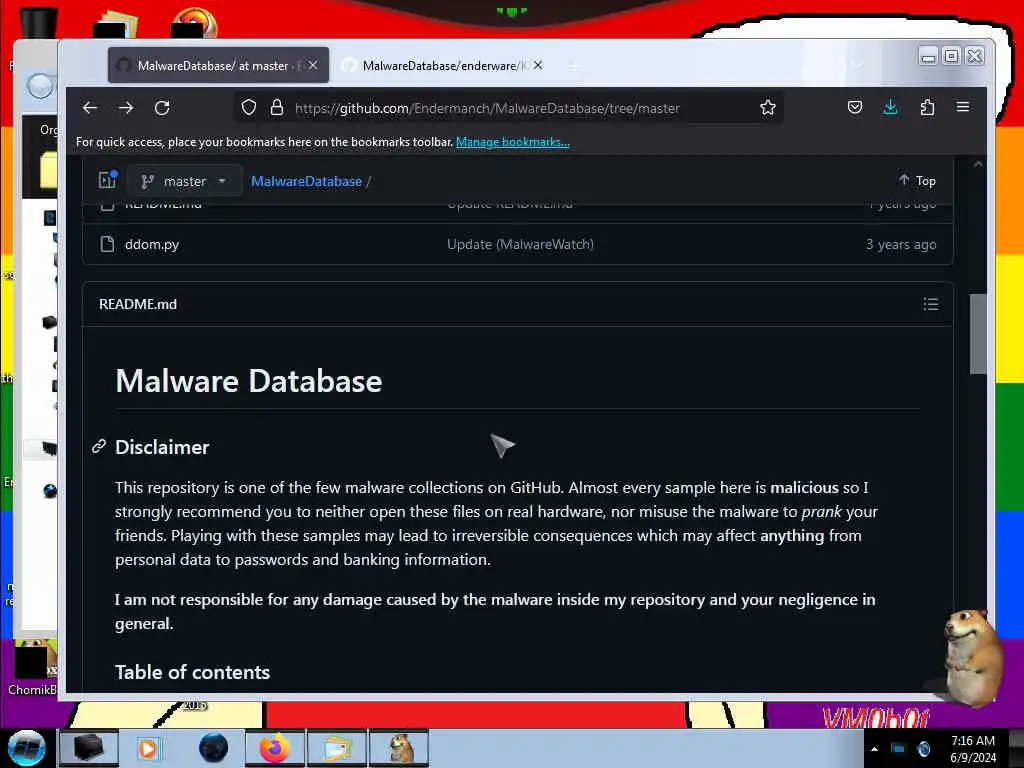Bookmark this page with the star
Viewport: 1024px width, 768px height.
767,108
